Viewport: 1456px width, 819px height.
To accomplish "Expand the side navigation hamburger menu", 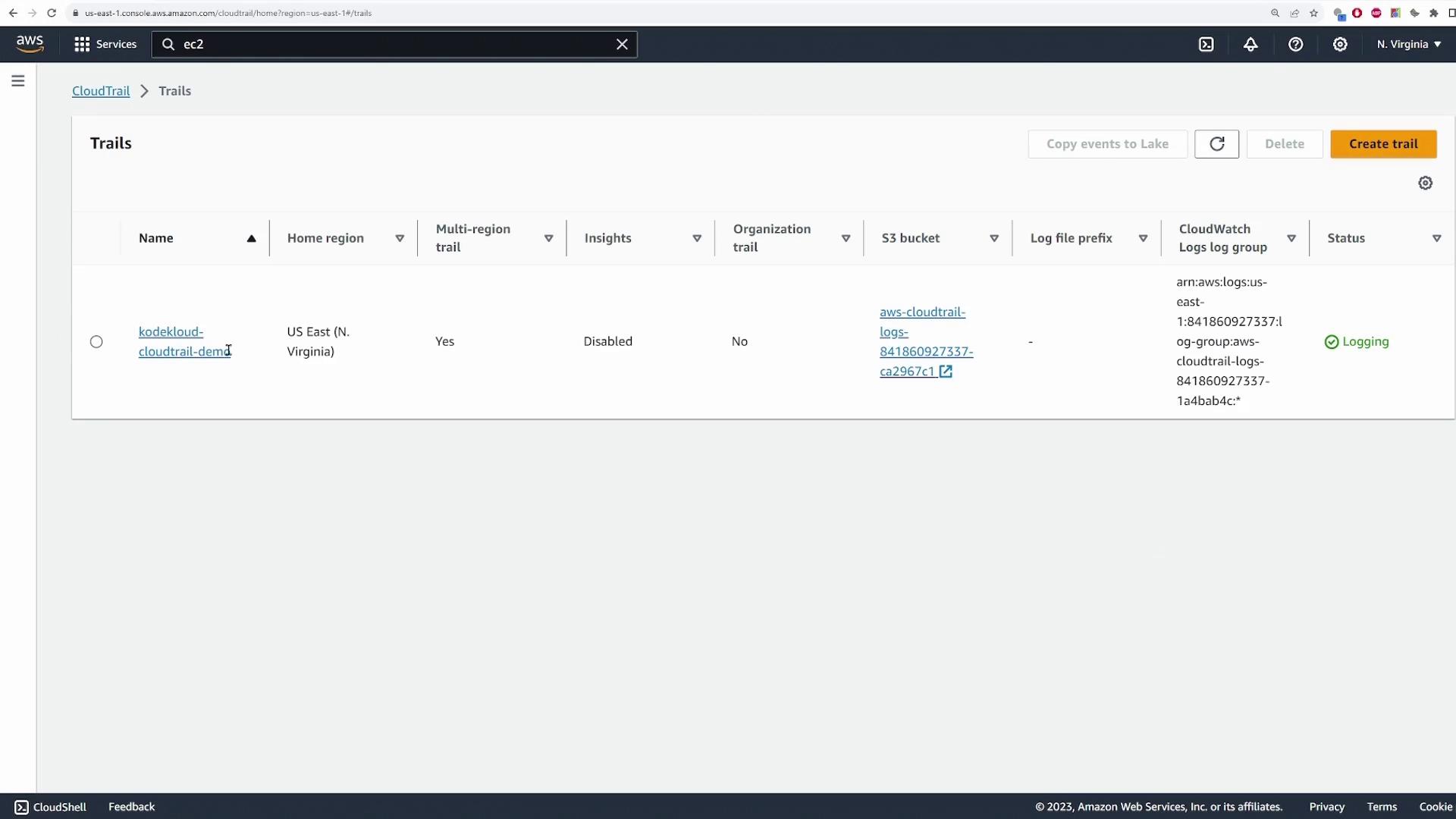I will tap(18, 80).
